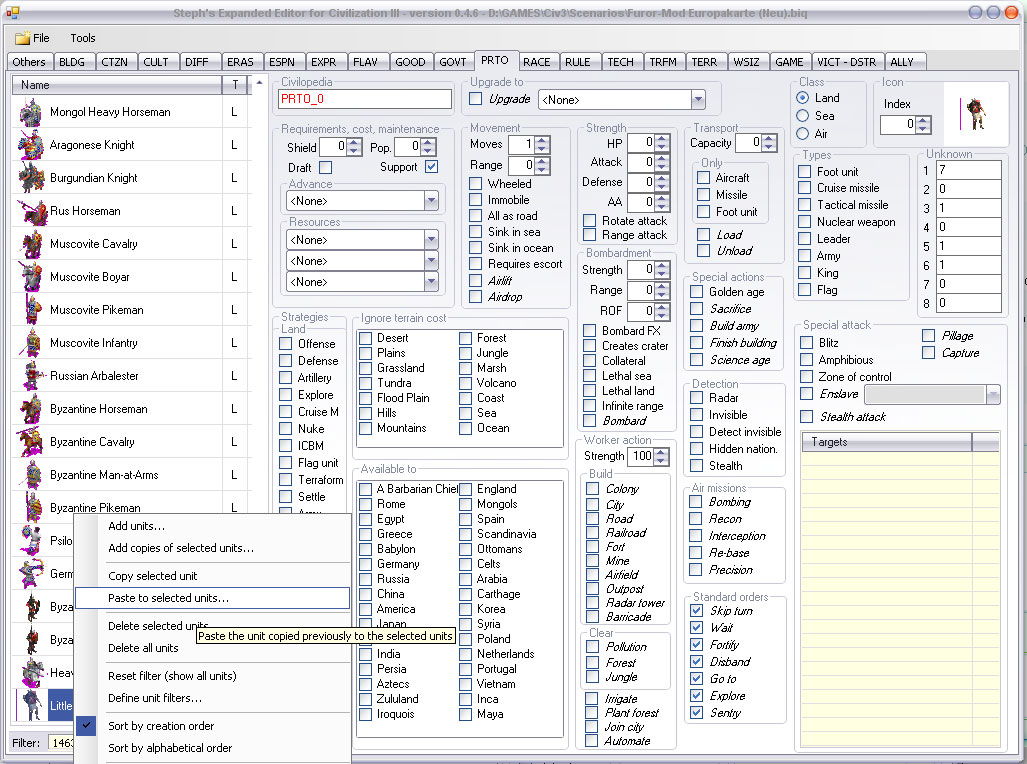Click the scroll up arrow of unit list
The height and width of the screenshot is (764, 1027).
259,83
